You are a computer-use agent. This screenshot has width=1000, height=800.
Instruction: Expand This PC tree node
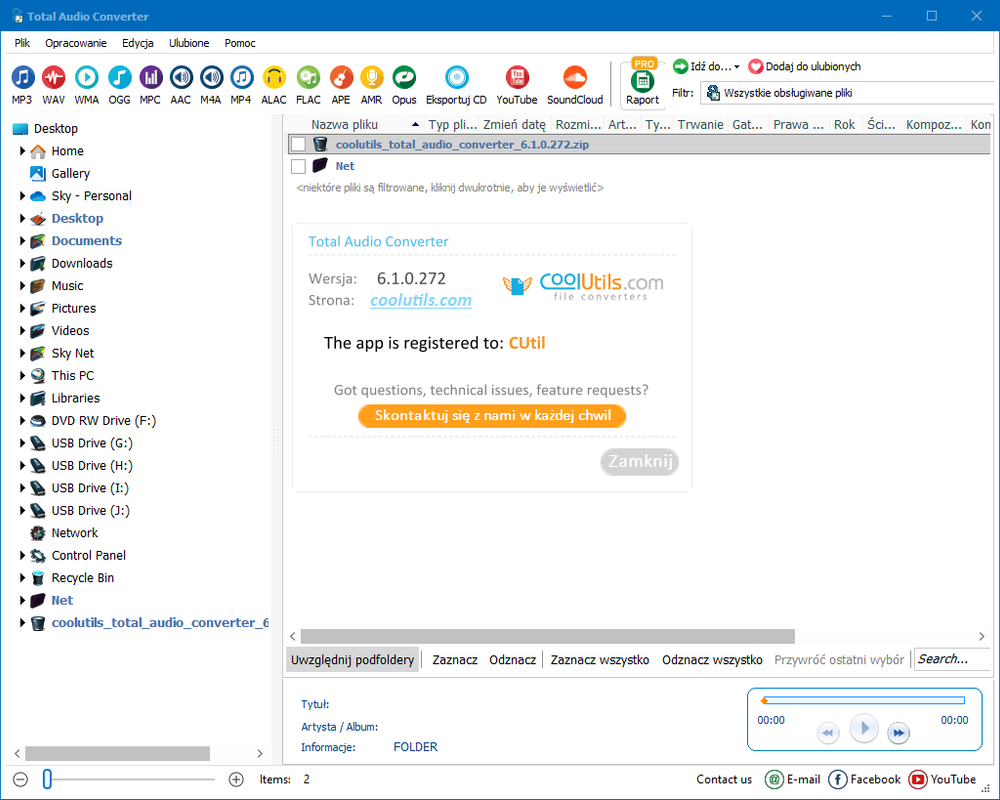[x=22, y=376]
